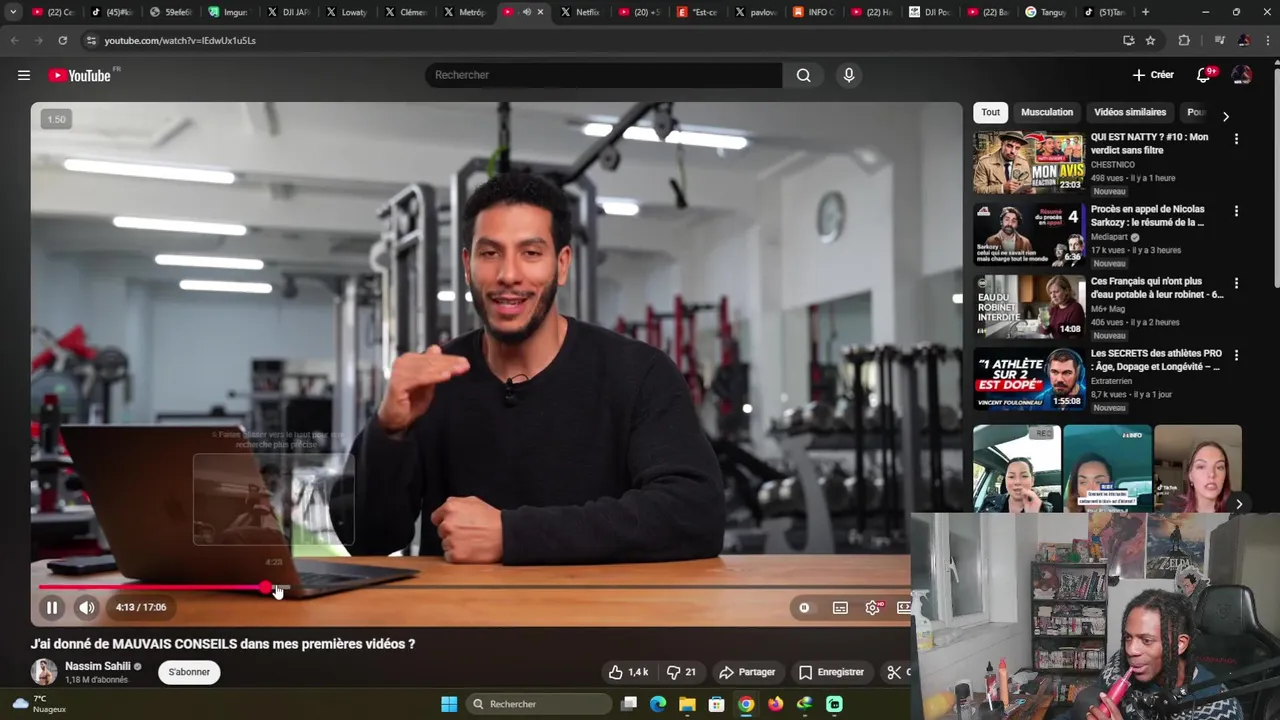Switch to the INFO C browser tab

click(814, 12)
